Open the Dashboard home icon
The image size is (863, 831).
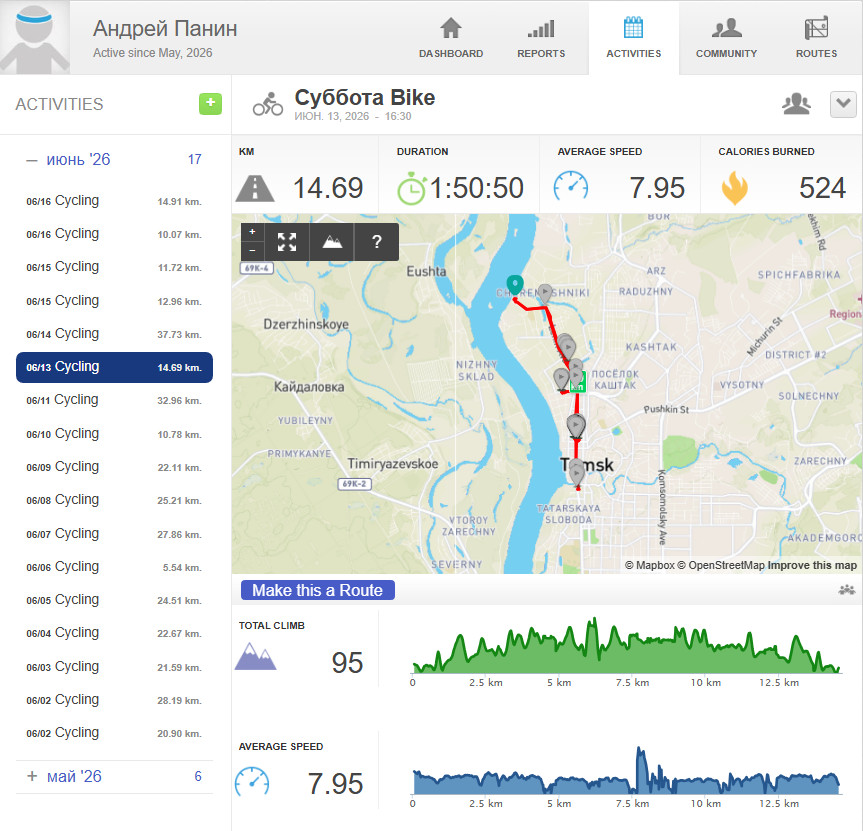tap(451, 28)
